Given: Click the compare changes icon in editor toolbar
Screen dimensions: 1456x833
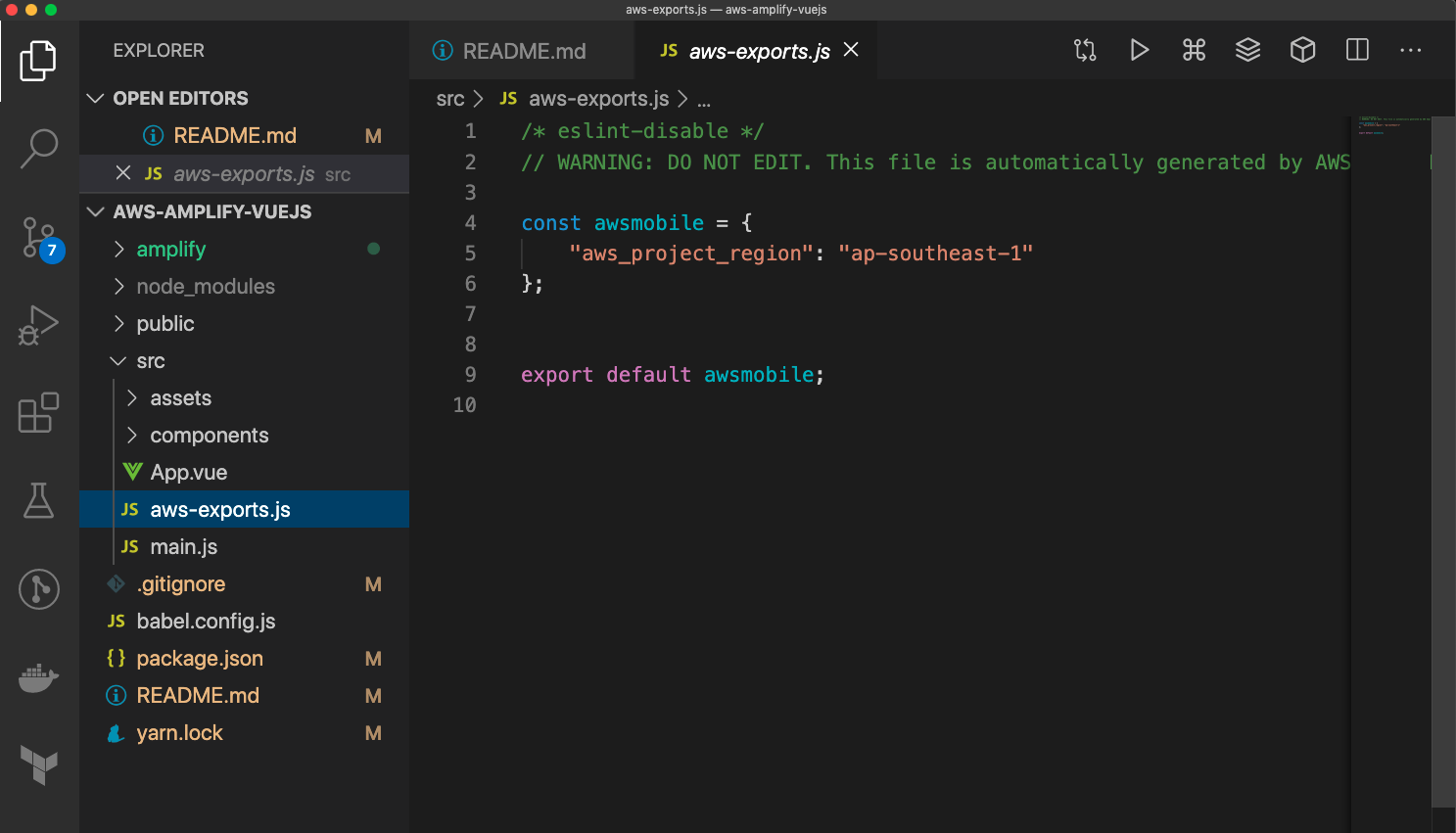Looking at the screenshot, I should pos(1085,50).
